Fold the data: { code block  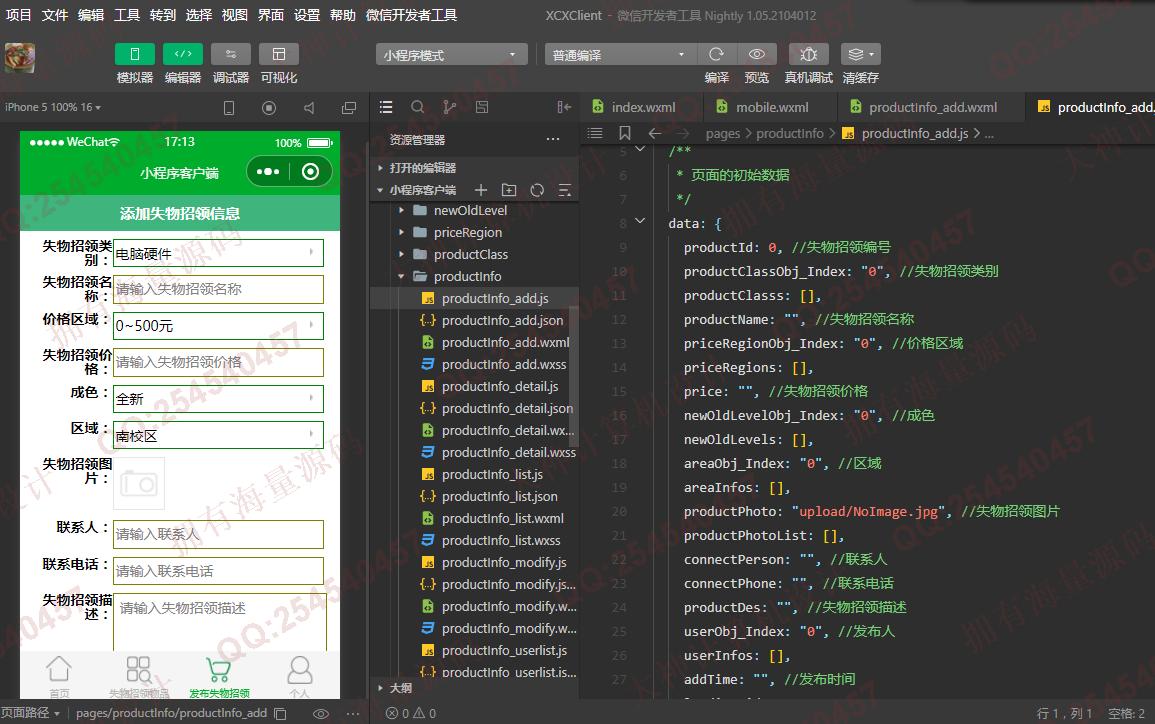coord(639,221)
